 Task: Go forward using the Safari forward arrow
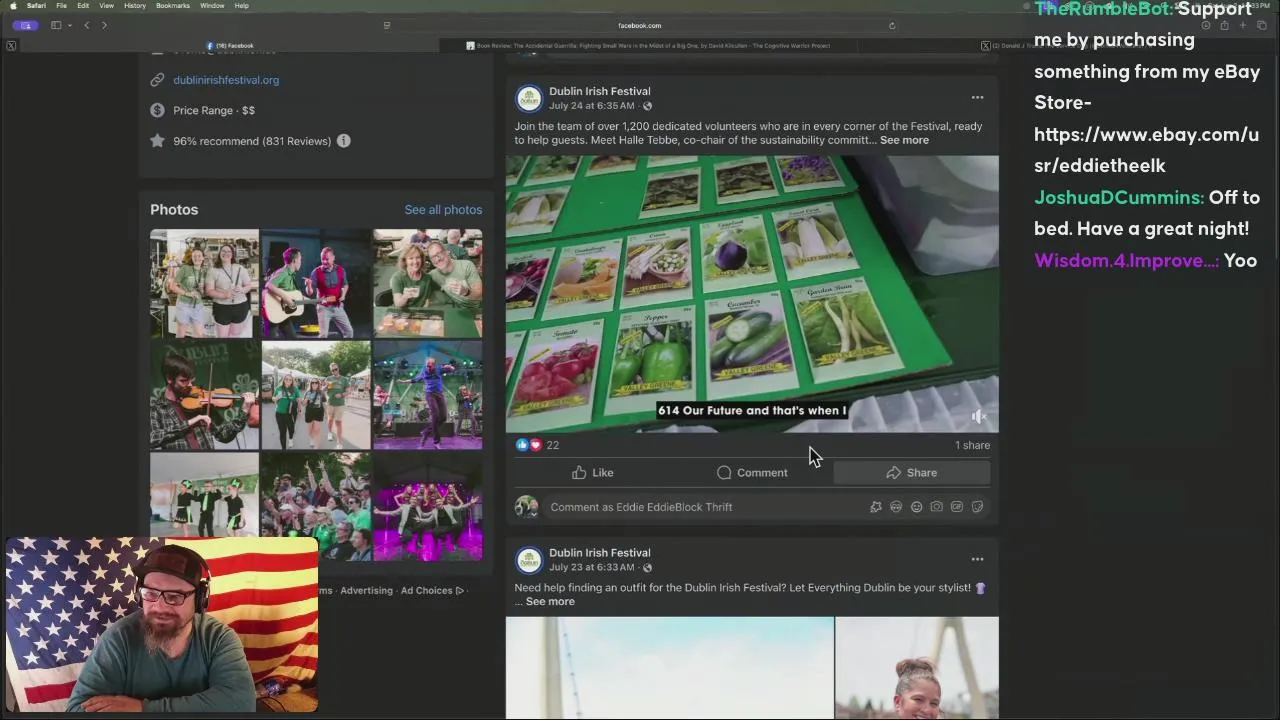tap(104, 25)
